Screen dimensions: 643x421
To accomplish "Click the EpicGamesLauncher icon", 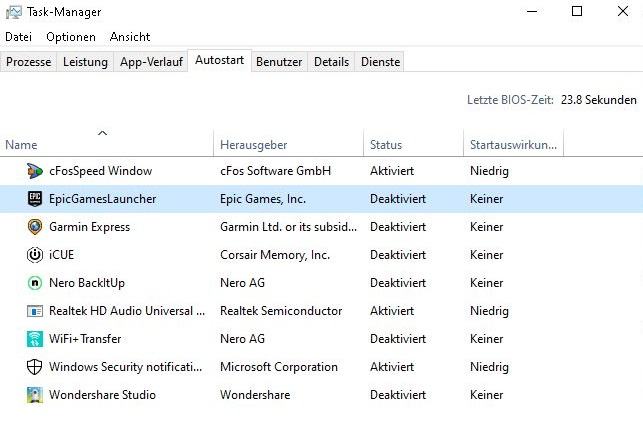I will [34, 199].
